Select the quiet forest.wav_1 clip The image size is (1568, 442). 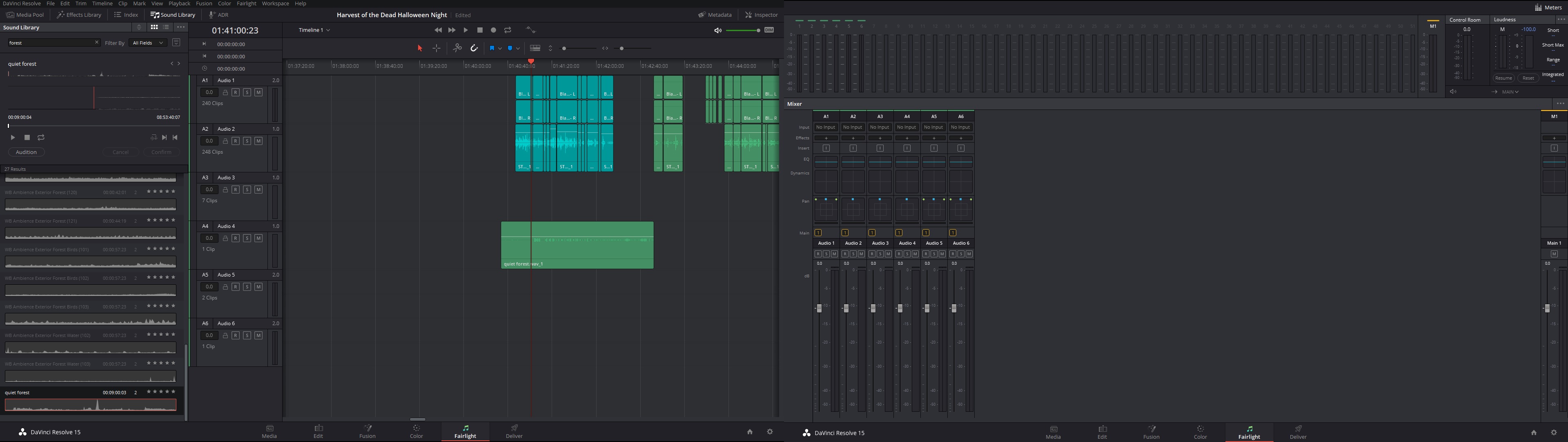tap(577, 245)
